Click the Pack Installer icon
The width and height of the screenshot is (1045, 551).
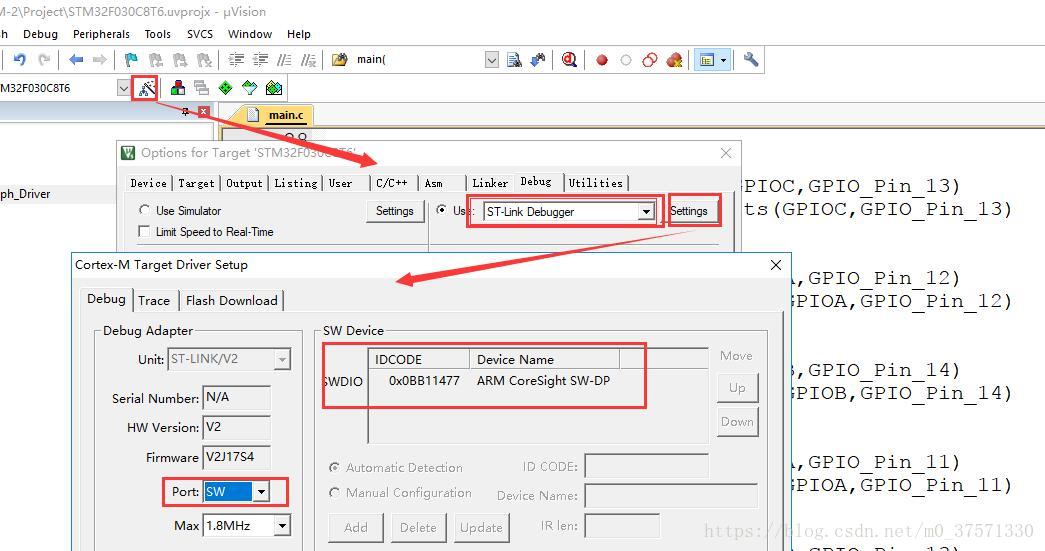(x=274, y=88)
